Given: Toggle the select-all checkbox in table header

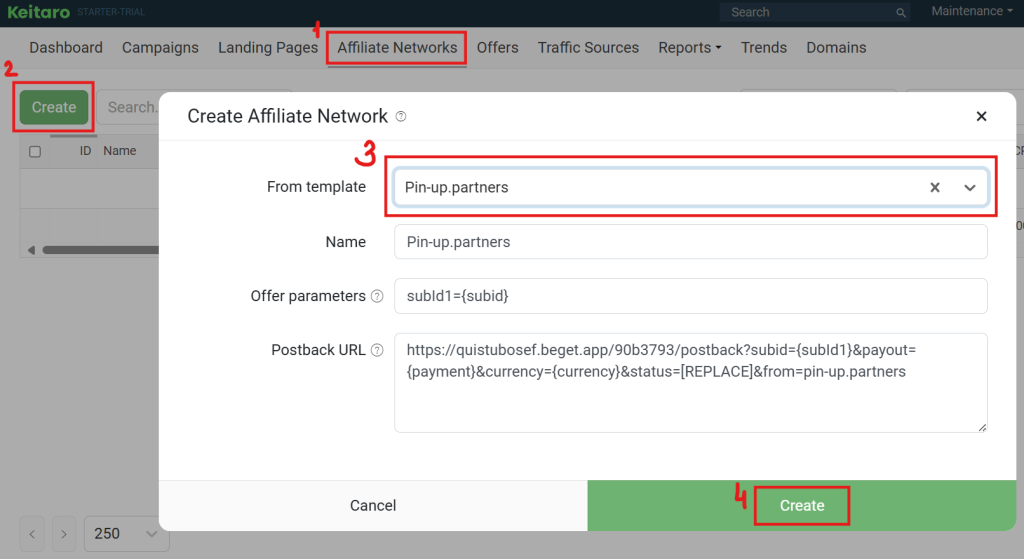Looking at the screenshot, I should [x=35, y=152].
